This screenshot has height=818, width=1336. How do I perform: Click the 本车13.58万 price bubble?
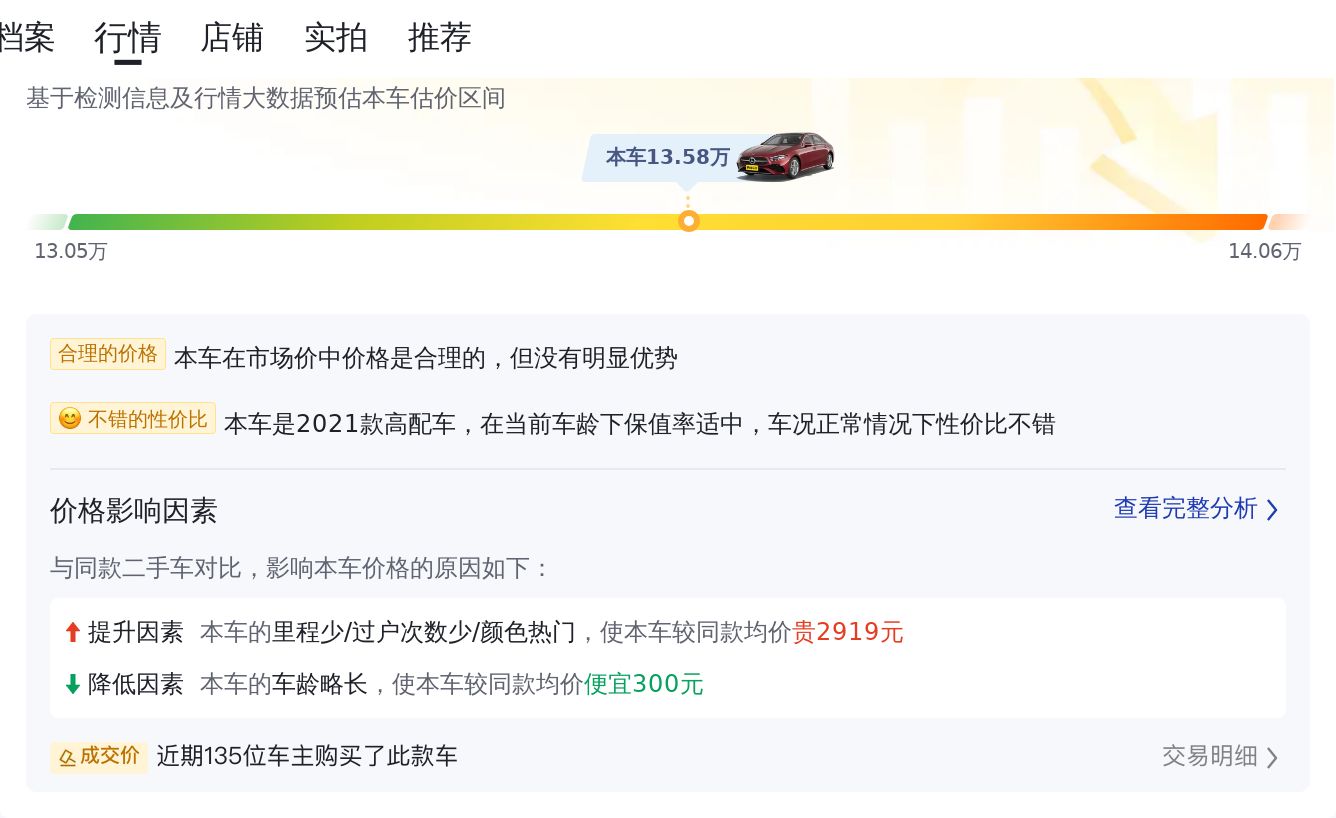[x=667, y=157]
